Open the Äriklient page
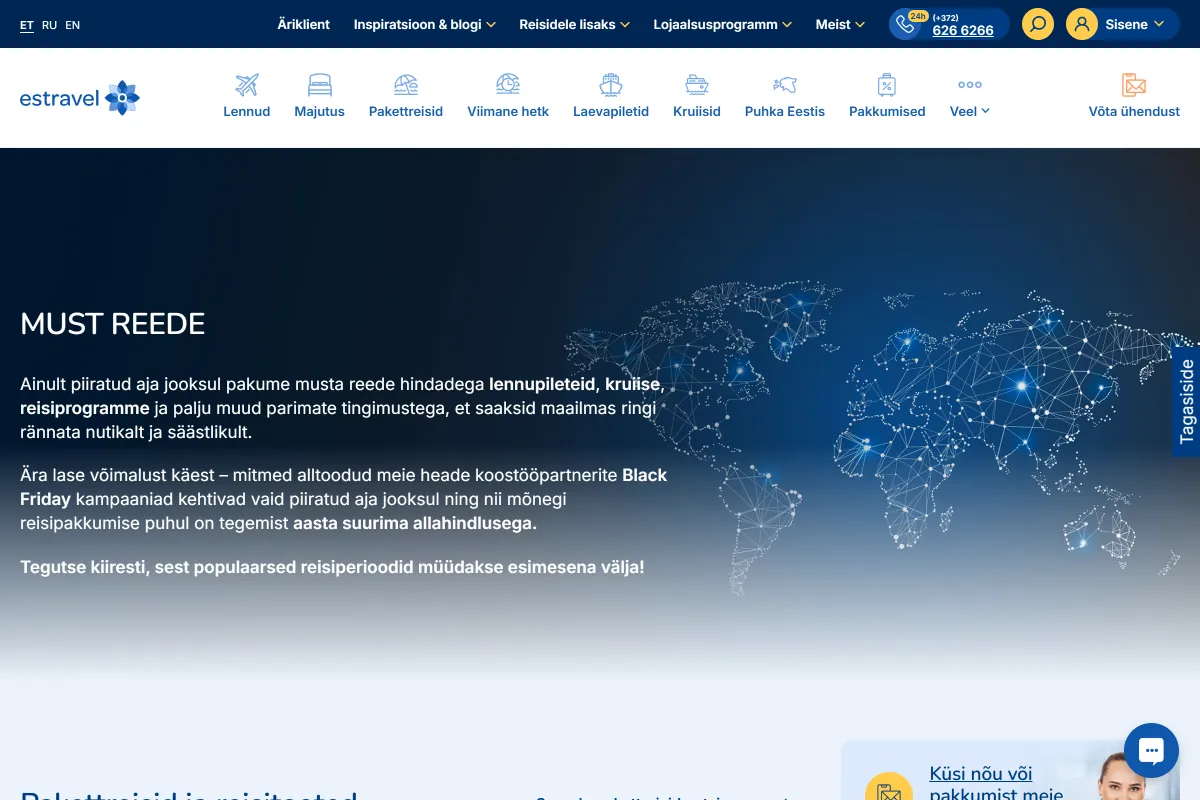 click(304, 24)
